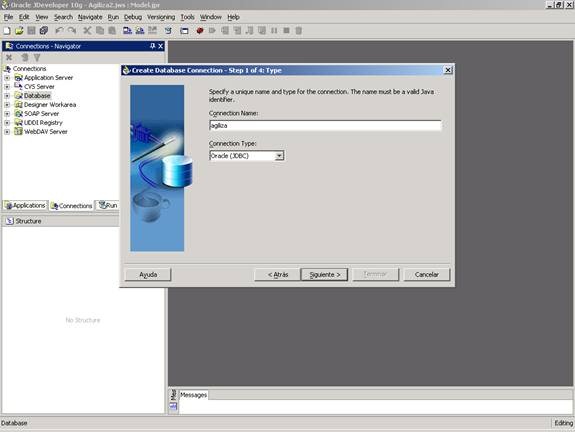Click the Navigator refresh icon
The image size is (575, 432).
click(25, 58)
